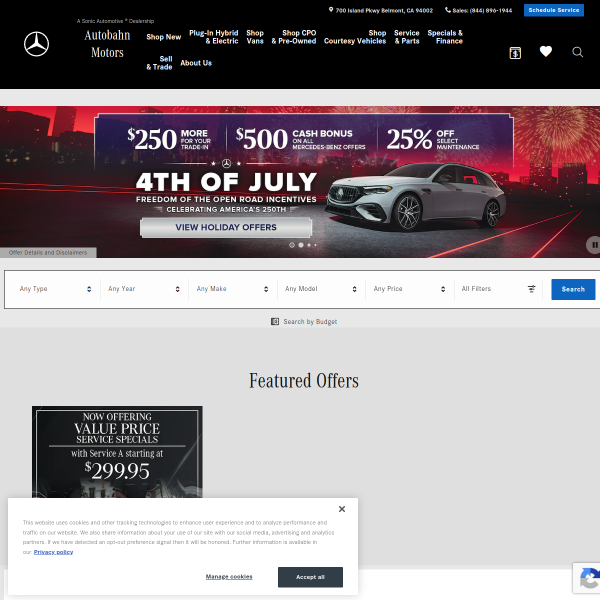600x600 pixels.
Task: Open Specials & Finance menu
Action: tap(445, 37)
